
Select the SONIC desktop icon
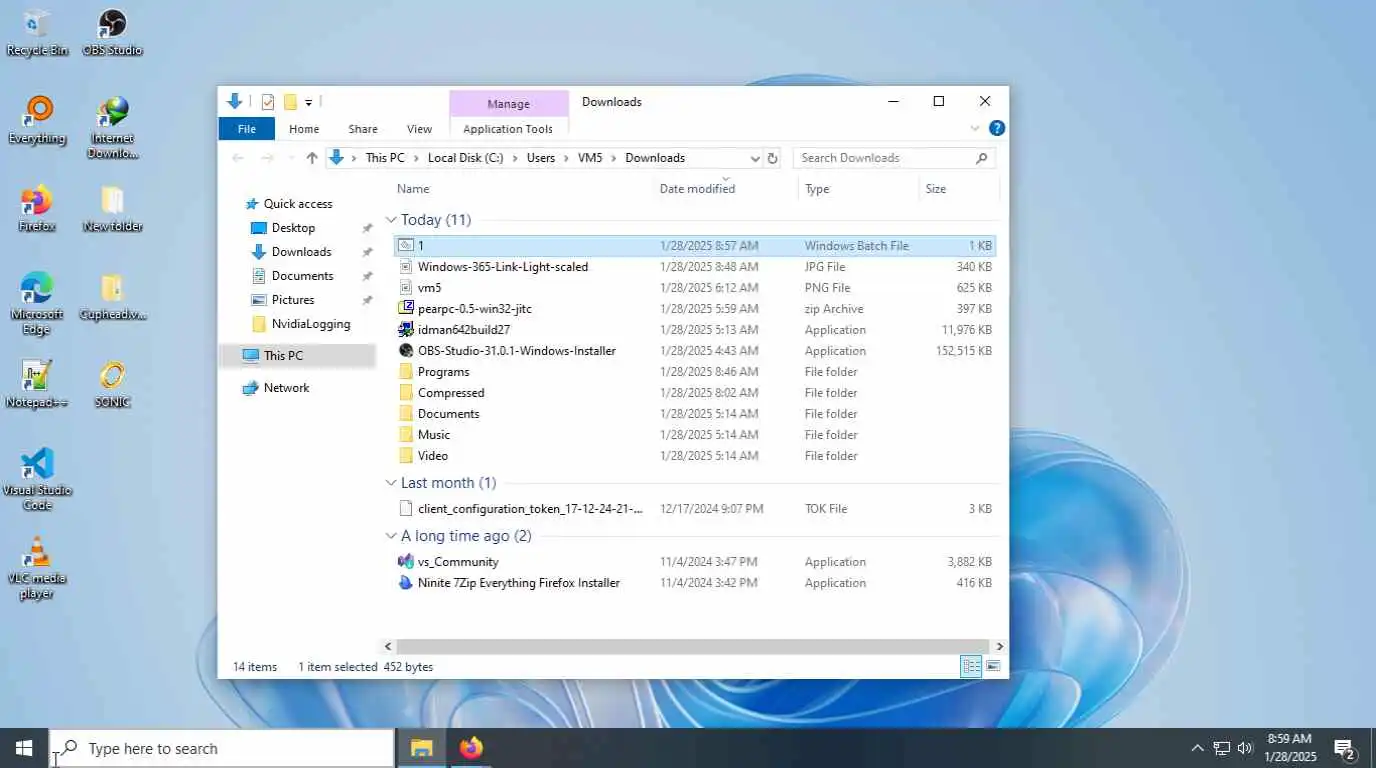coord(112,385)
